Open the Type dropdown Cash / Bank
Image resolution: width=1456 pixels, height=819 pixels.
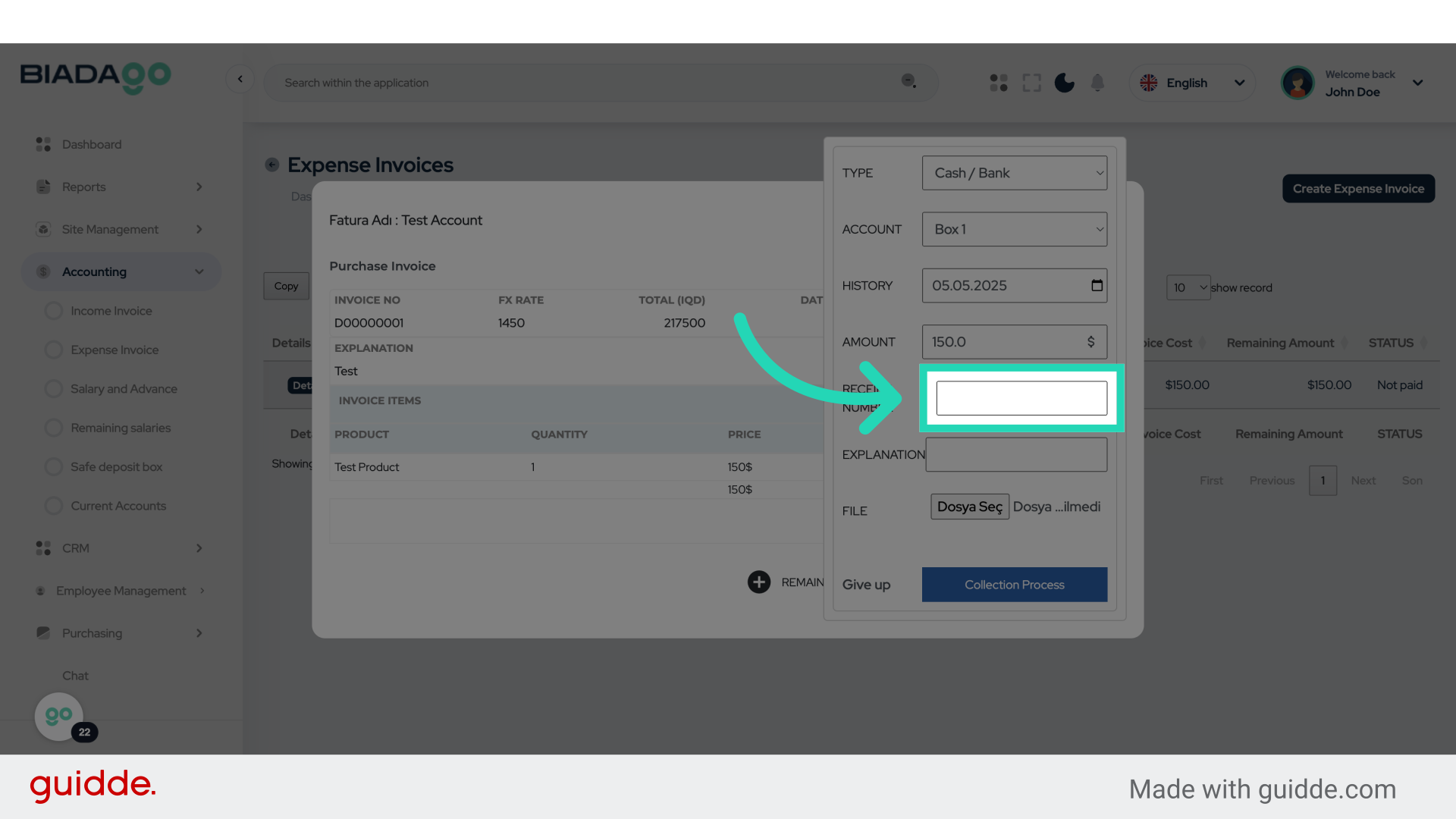point(1014,173)
